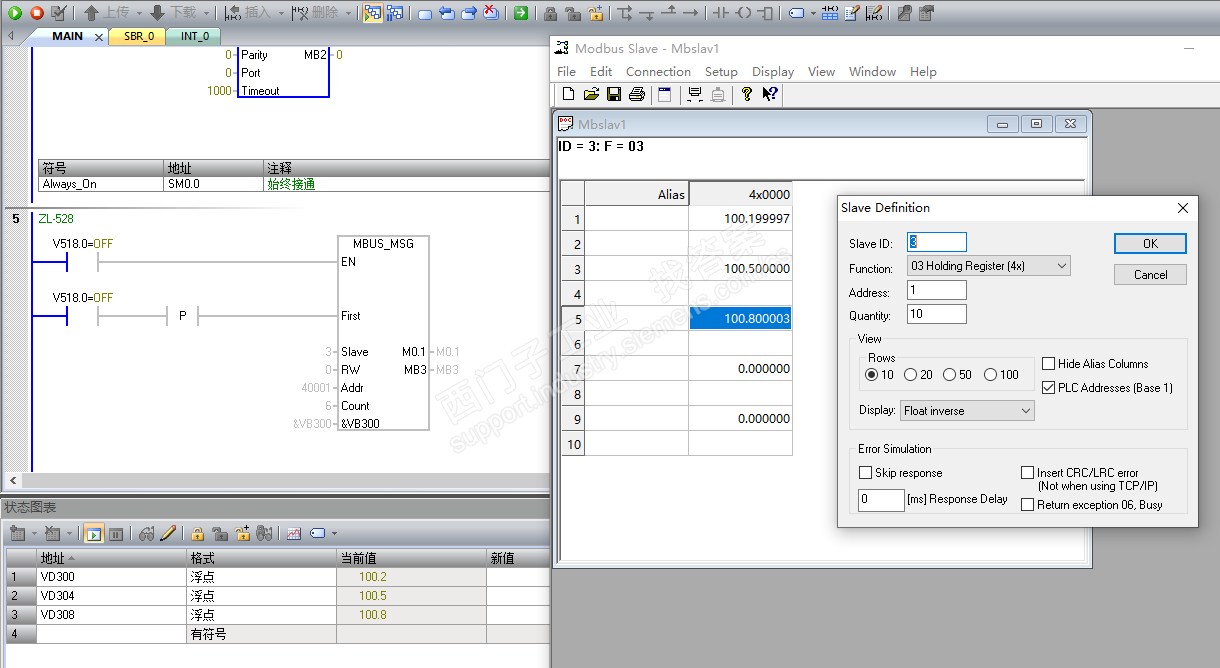Open the 下载 download dropdown arrow
The image size is (1220, 668).
[205, 13]
